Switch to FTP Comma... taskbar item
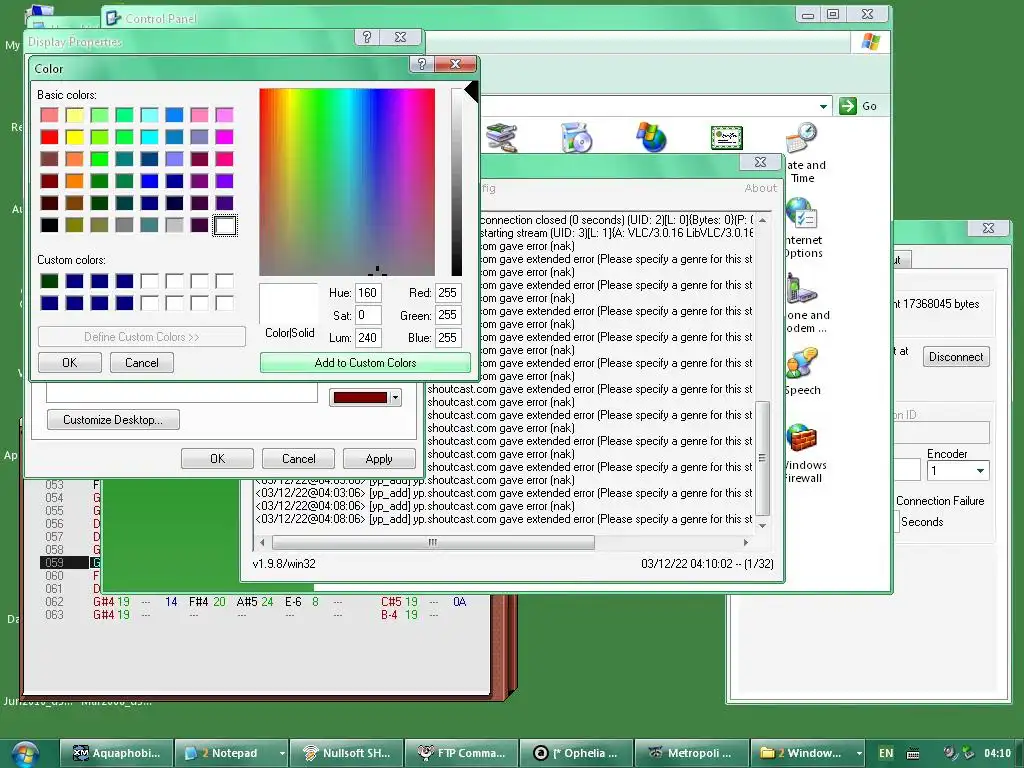 461,753
